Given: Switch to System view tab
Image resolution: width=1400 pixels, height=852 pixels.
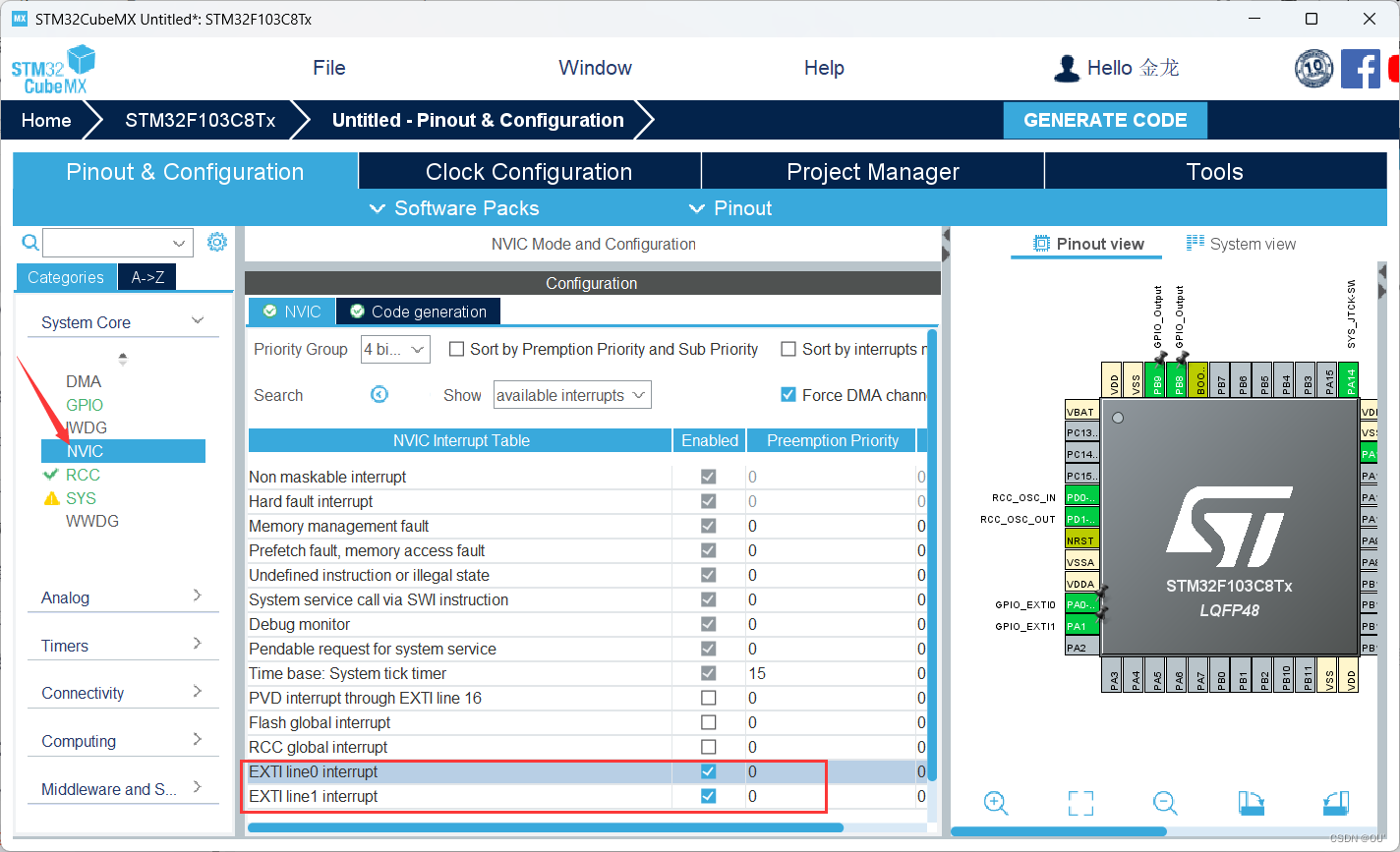Looking at the screenshot, I should pos(1242,244).
